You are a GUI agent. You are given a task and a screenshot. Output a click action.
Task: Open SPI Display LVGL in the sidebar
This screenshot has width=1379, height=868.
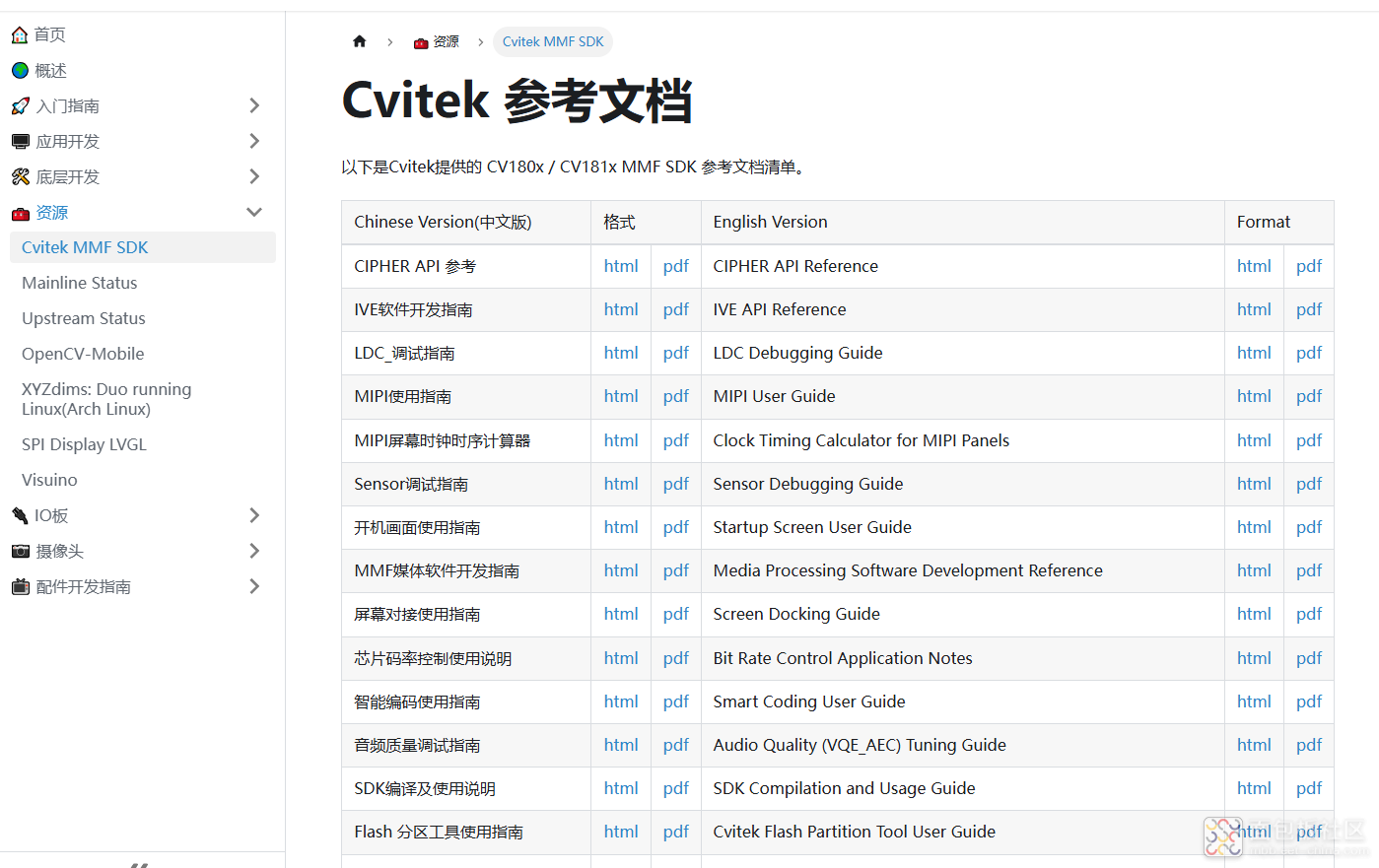(x=84, y=444)
